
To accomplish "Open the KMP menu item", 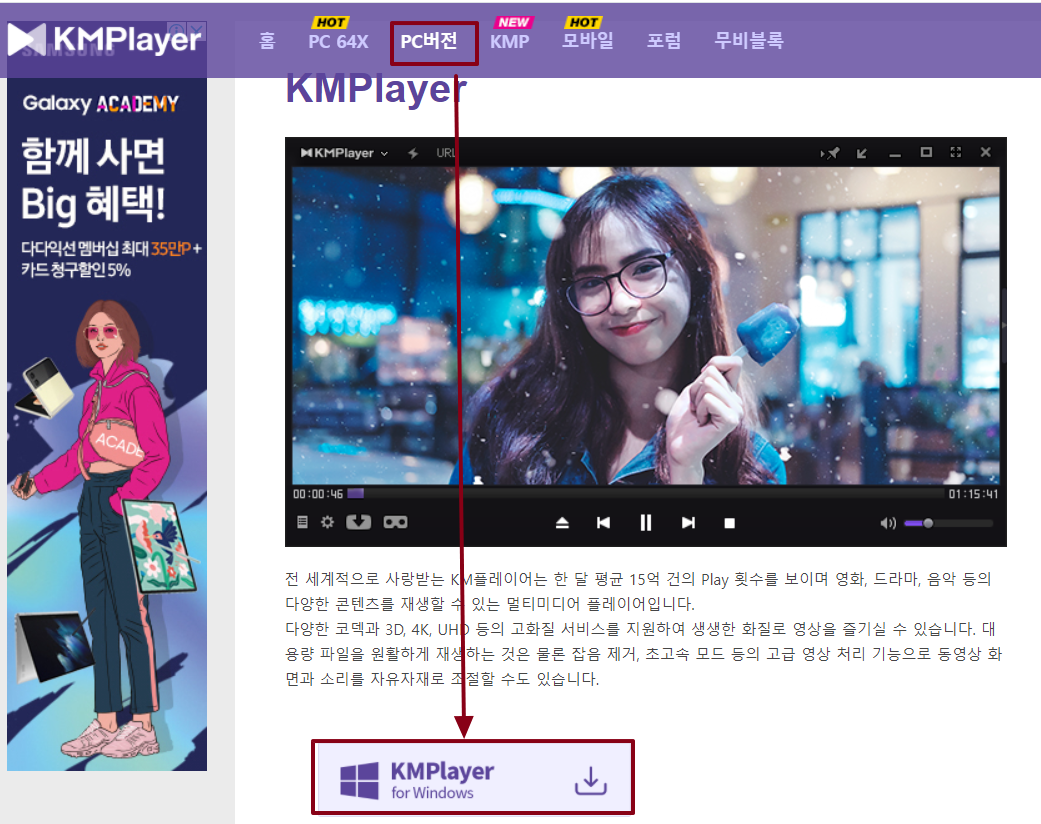I will coord(509,41).
